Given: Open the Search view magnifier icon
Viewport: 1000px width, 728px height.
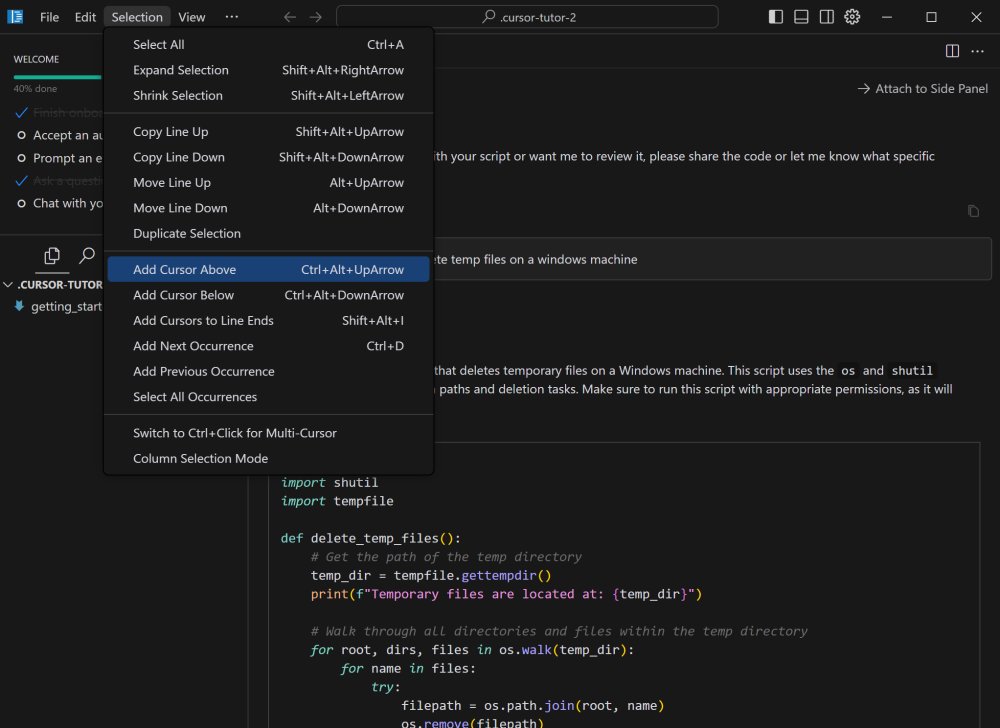Looking at the screenshot, I should click(x=87, y=256).
